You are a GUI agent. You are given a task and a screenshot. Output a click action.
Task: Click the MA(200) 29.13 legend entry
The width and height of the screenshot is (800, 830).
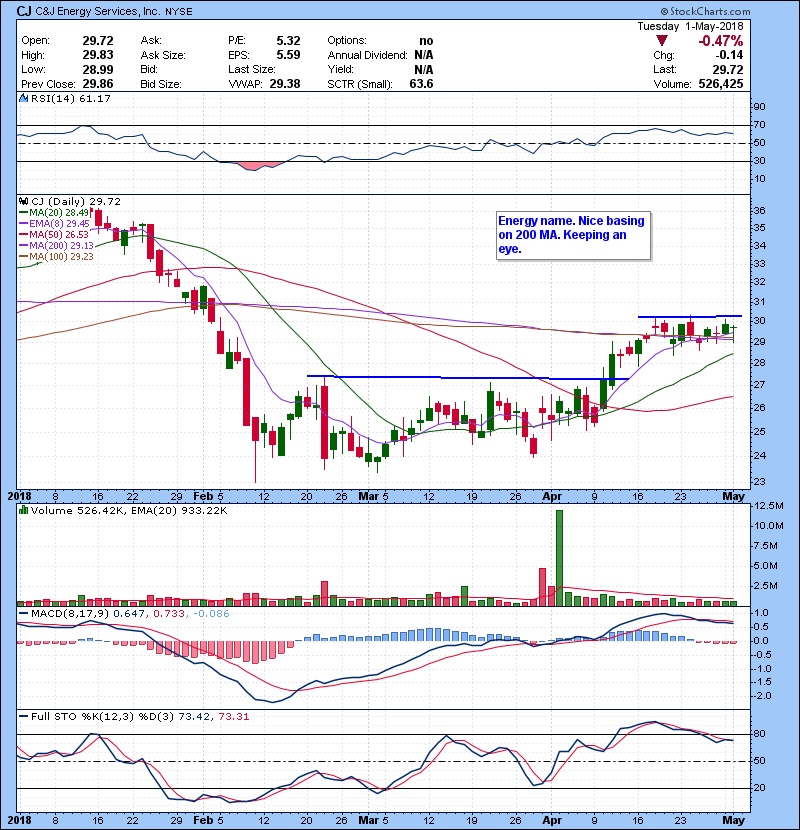(x=56, y=246)
